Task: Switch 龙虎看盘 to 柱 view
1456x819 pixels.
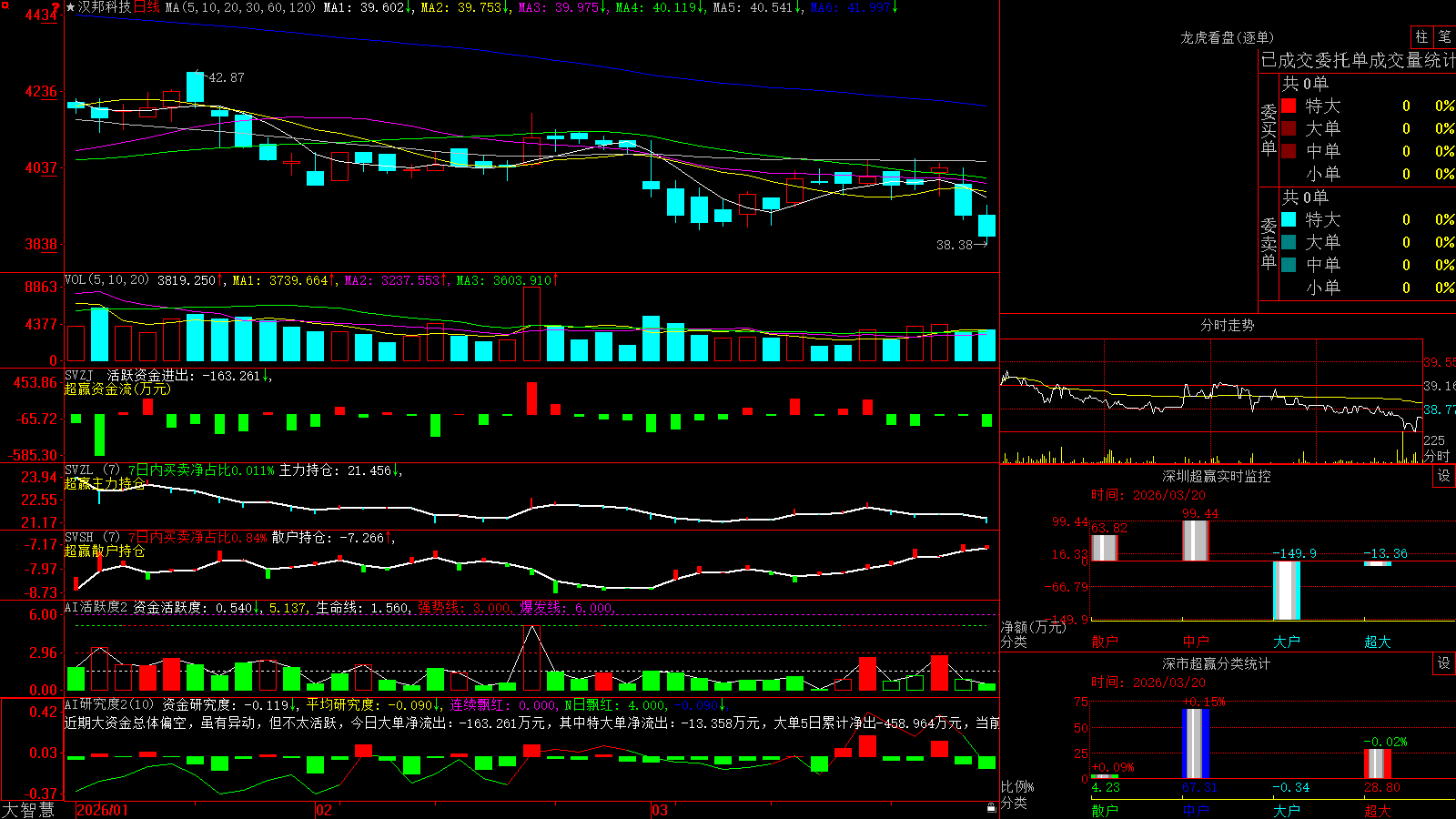Action: (x=1421, y=36)
